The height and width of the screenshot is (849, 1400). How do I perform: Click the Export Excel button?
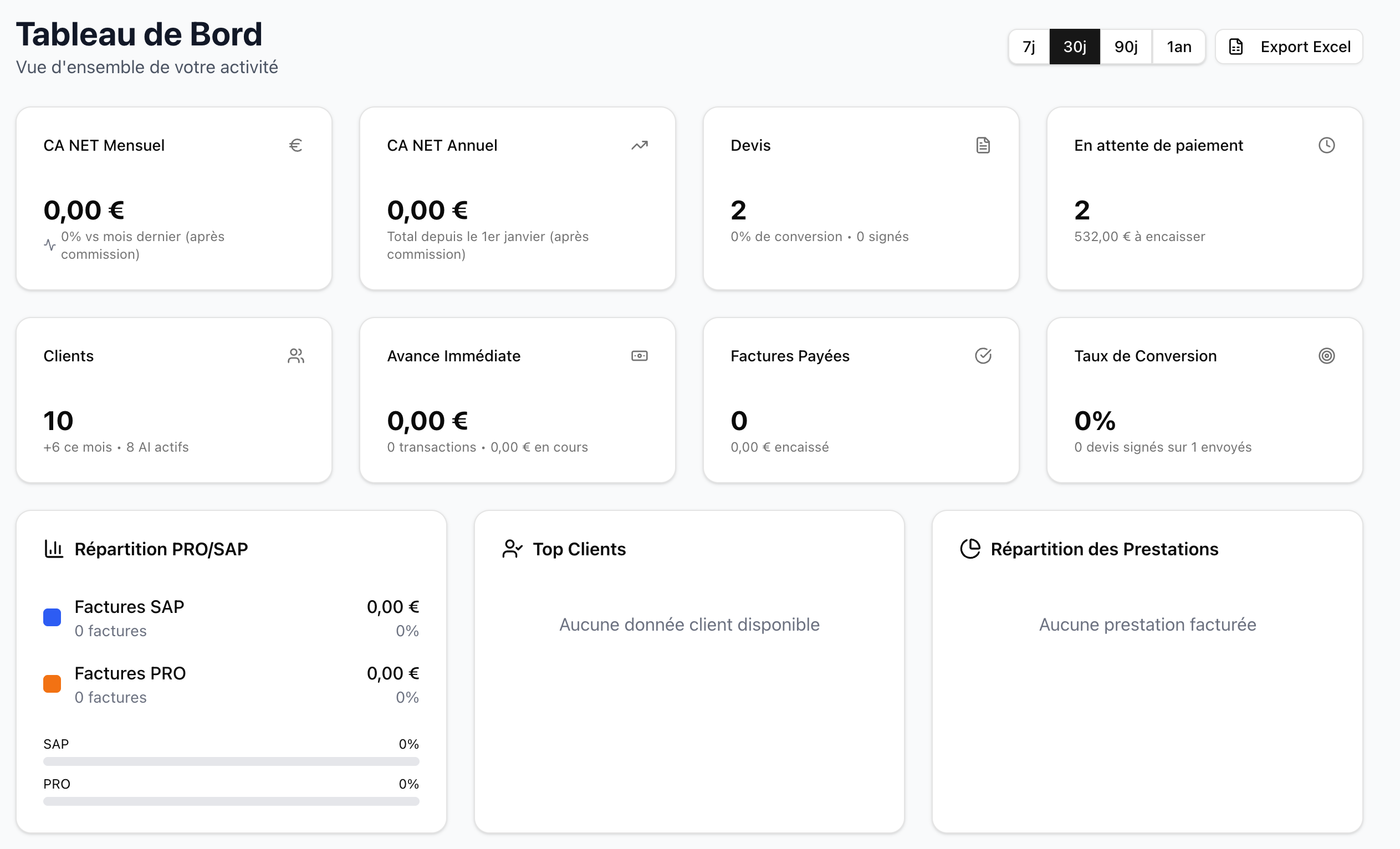(1289, 47)
